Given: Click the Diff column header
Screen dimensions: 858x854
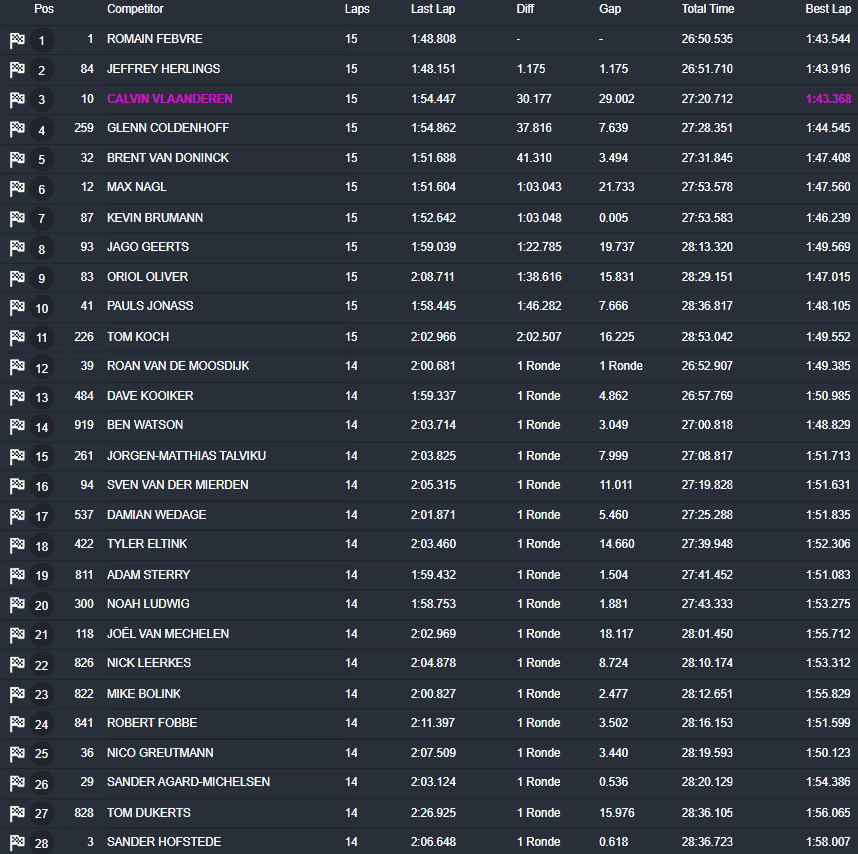Looking at the screenshot, I should tap(525, 10).
